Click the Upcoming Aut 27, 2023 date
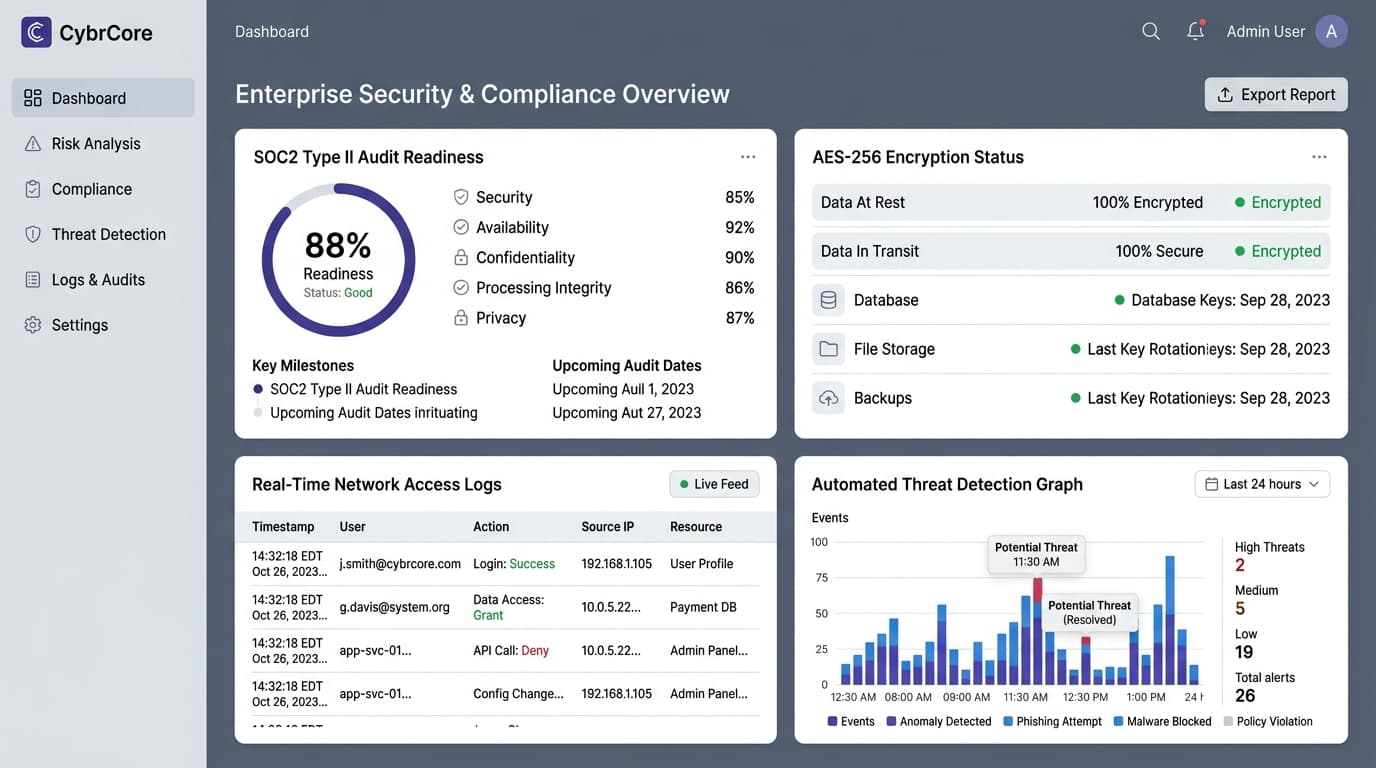This screenshot has width=1376, height=768. tap(627, 413)
